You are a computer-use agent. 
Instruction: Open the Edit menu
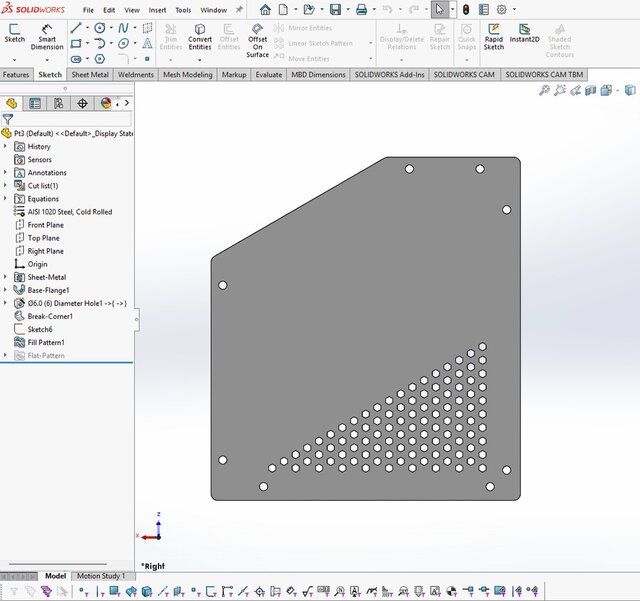click(x=109, y=10)
